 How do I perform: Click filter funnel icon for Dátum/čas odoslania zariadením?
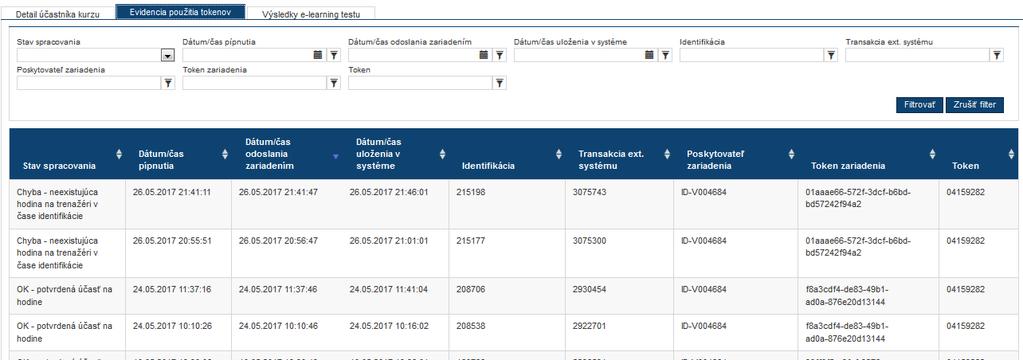click(x=499, y=55)
